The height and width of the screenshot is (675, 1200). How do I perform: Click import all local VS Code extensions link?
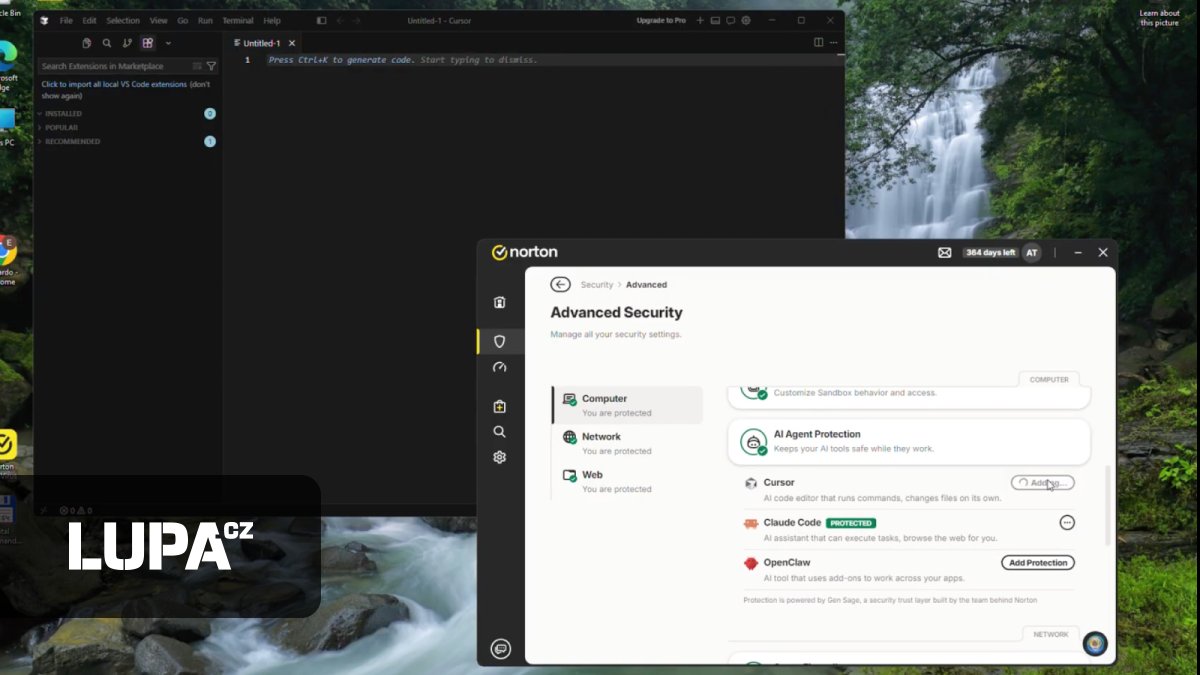[x=114, y=84]
